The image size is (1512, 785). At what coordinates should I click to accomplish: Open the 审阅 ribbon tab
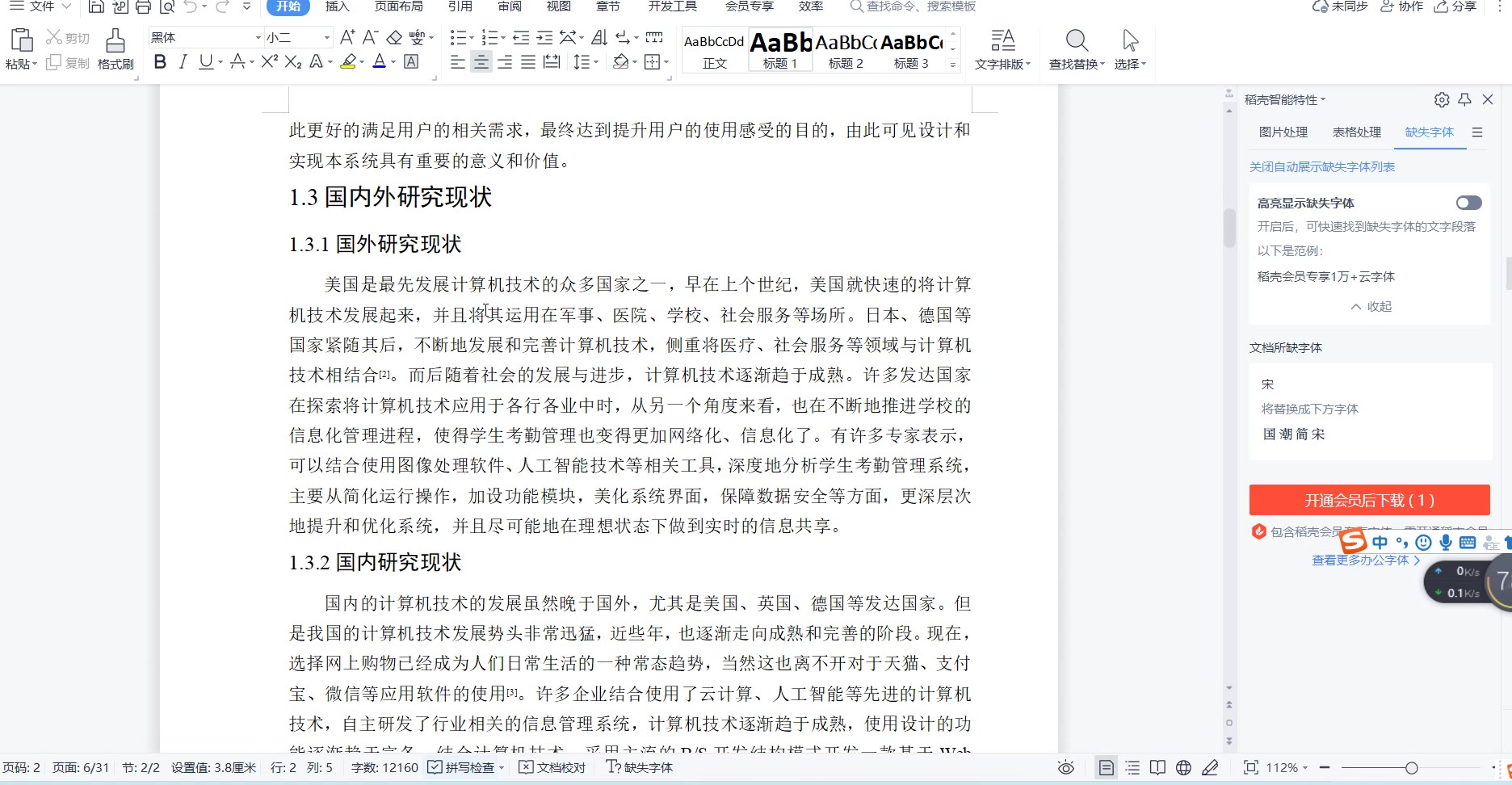(510, 6)
